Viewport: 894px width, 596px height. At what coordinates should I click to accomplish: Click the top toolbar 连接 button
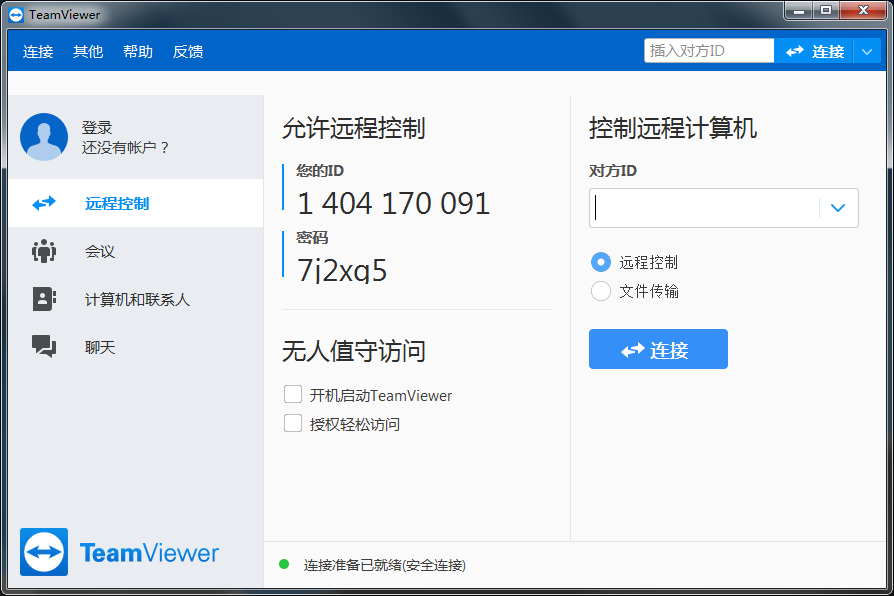tap(814, 52)
